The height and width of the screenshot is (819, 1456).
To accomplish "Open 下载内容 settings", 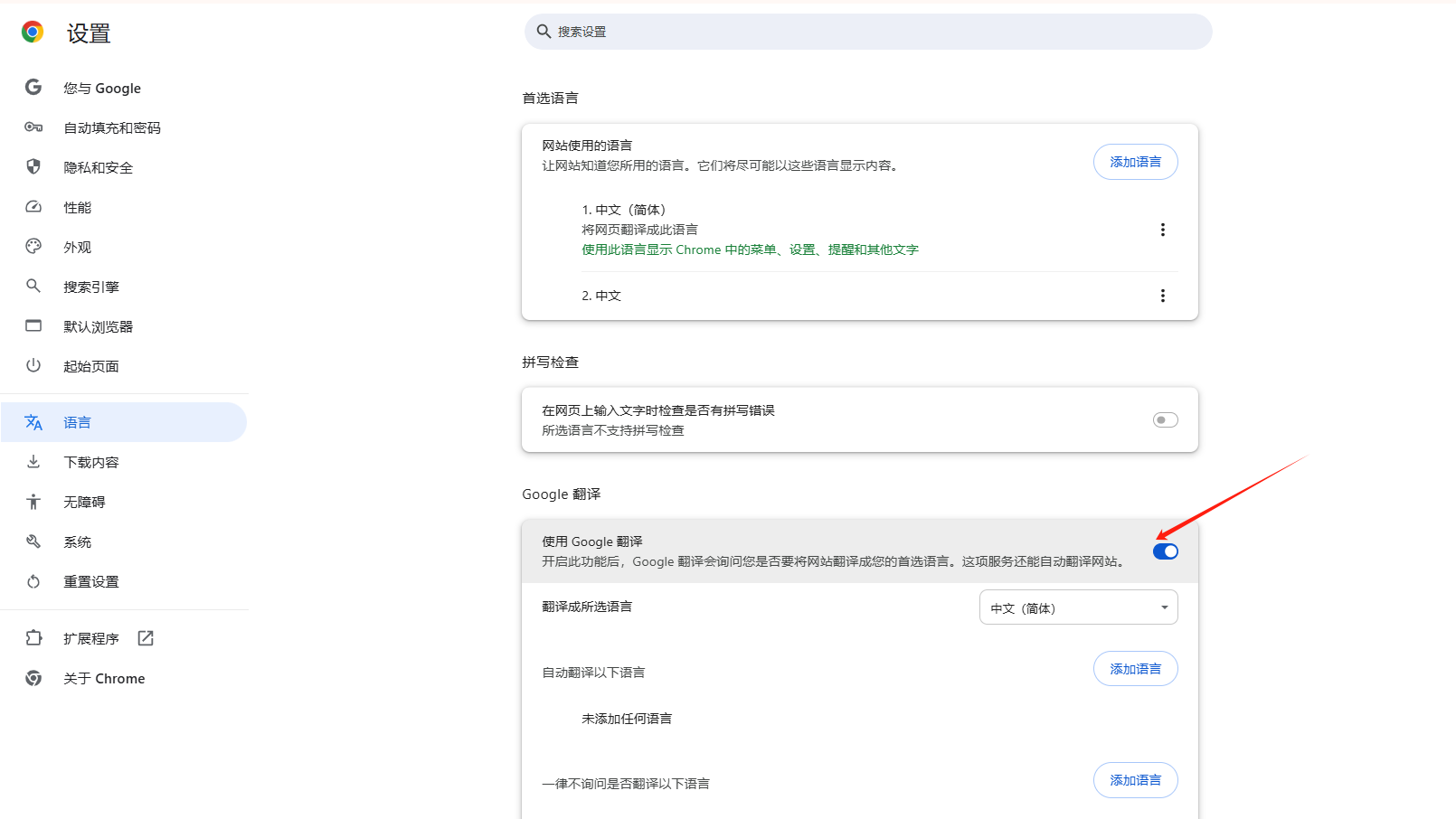I will click(124, 462).
